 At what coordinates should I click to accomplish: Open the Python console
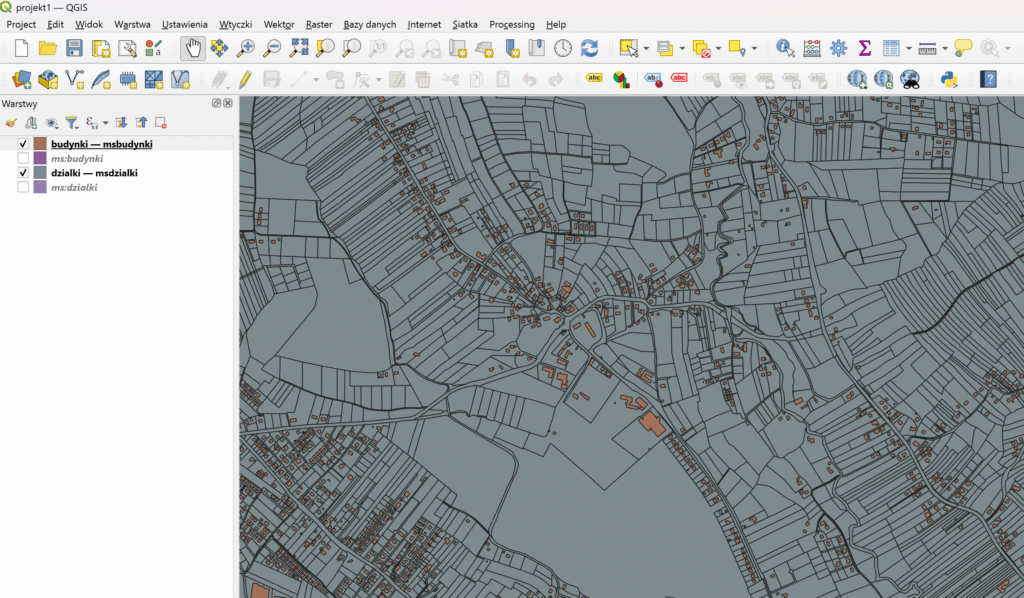(x=949, y=79)
